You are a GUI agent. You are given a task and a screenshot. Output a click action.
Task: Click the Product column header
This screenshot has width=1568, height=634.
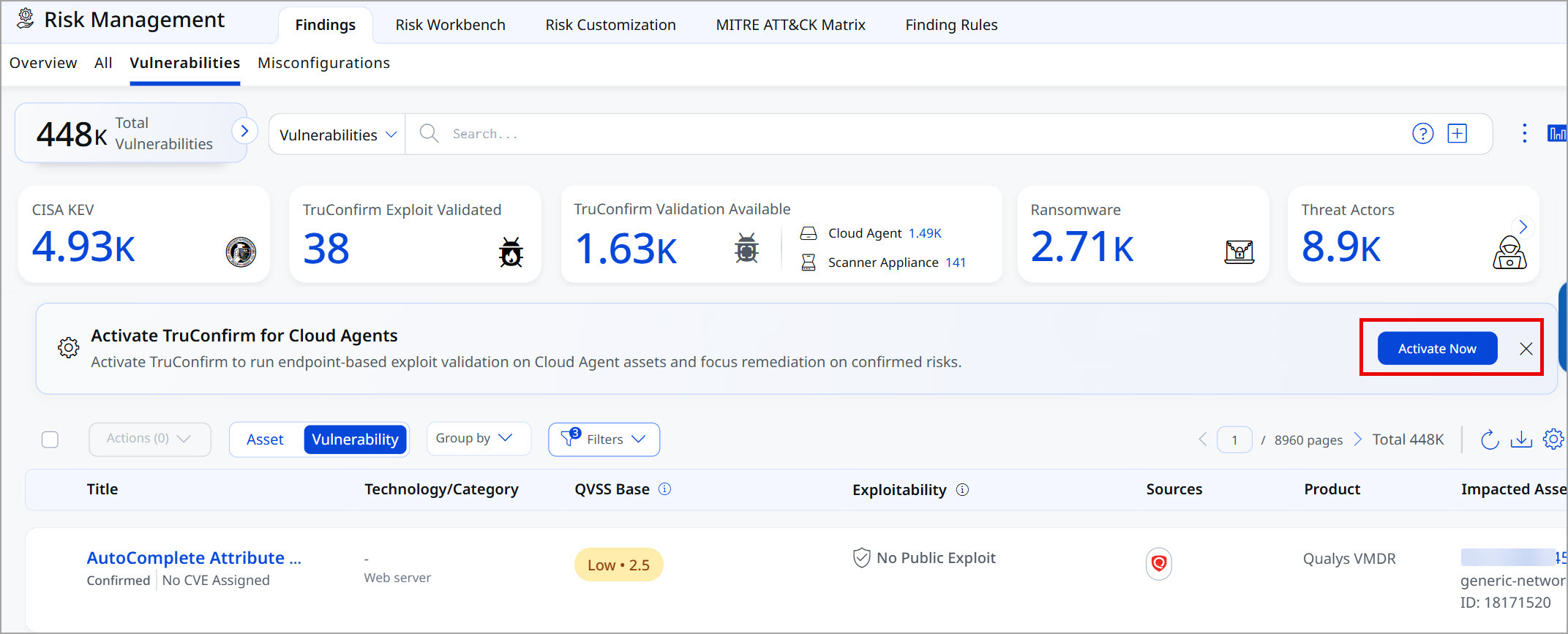[x=1332, y=489]
